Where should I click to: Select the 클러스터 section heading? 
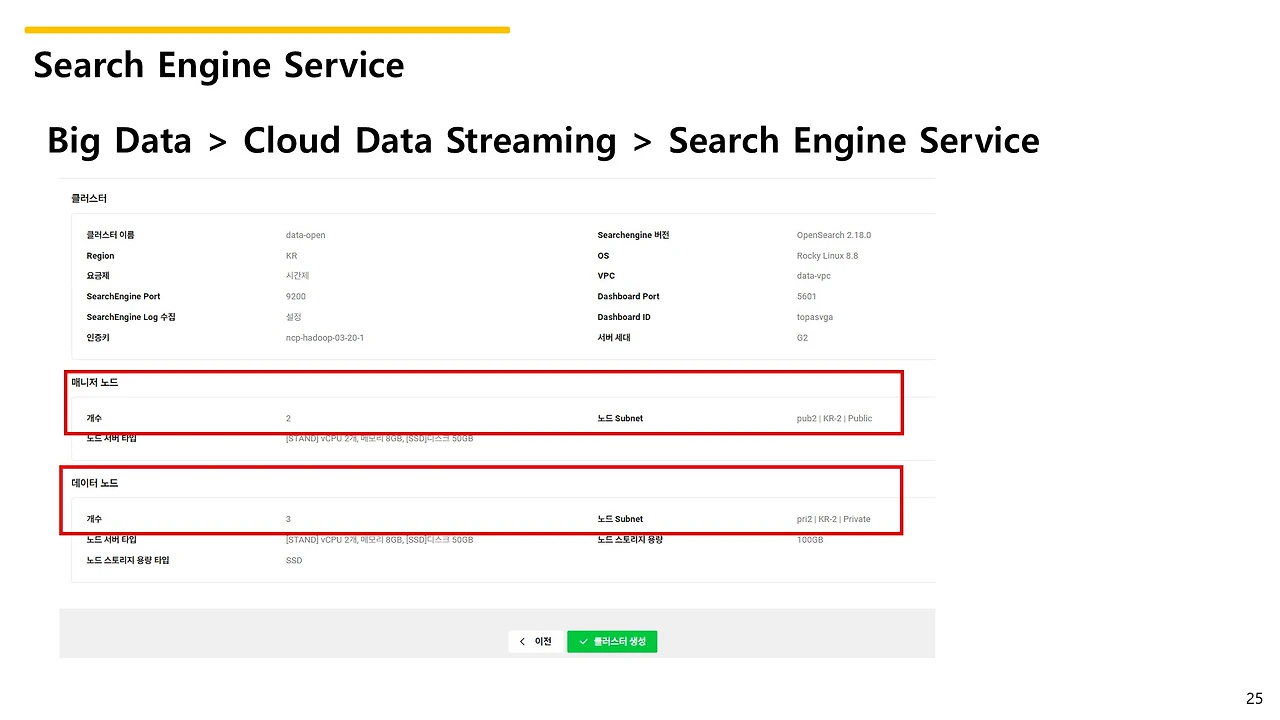(89, 199)
